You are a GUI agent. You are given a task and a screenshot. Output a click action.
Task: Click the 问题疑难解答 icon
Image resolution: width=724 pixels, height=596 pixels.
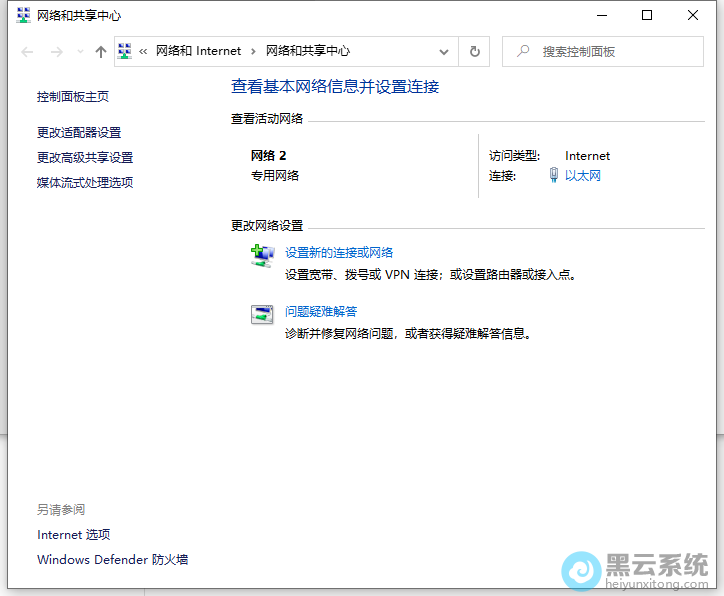click(x=261, y=314)
